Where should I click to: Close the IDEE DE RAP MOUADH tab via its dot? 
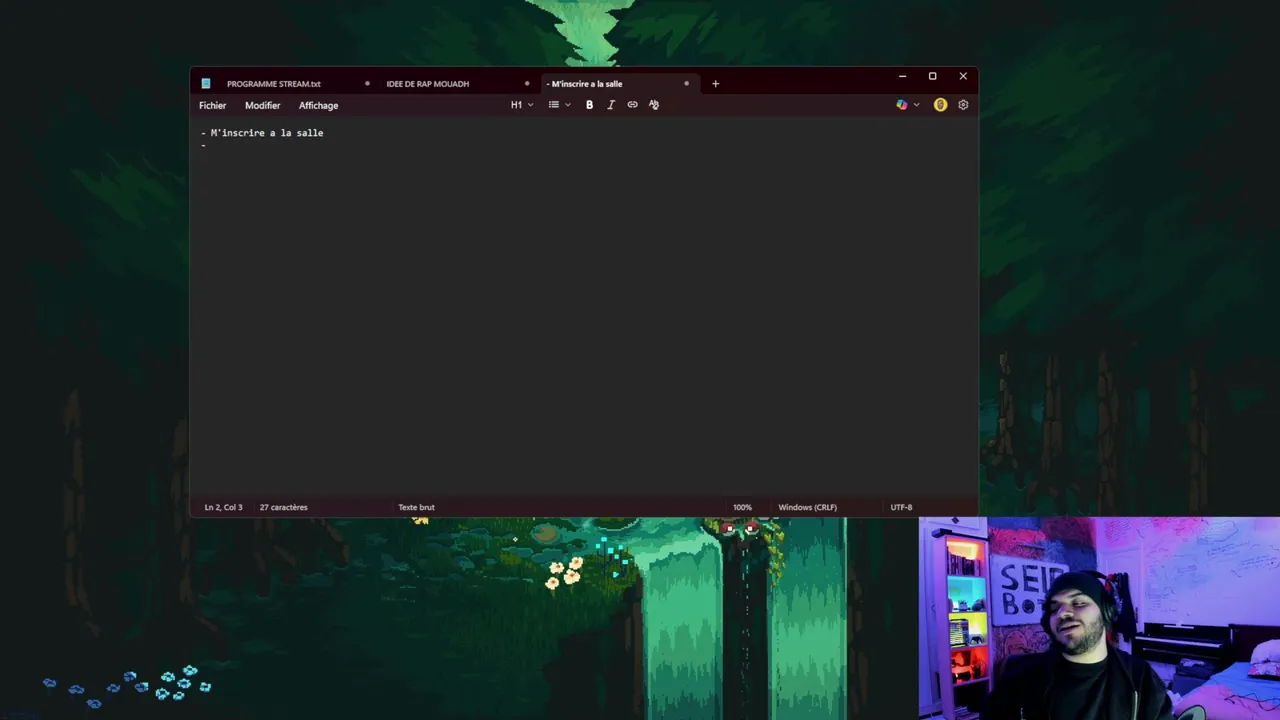527,84
